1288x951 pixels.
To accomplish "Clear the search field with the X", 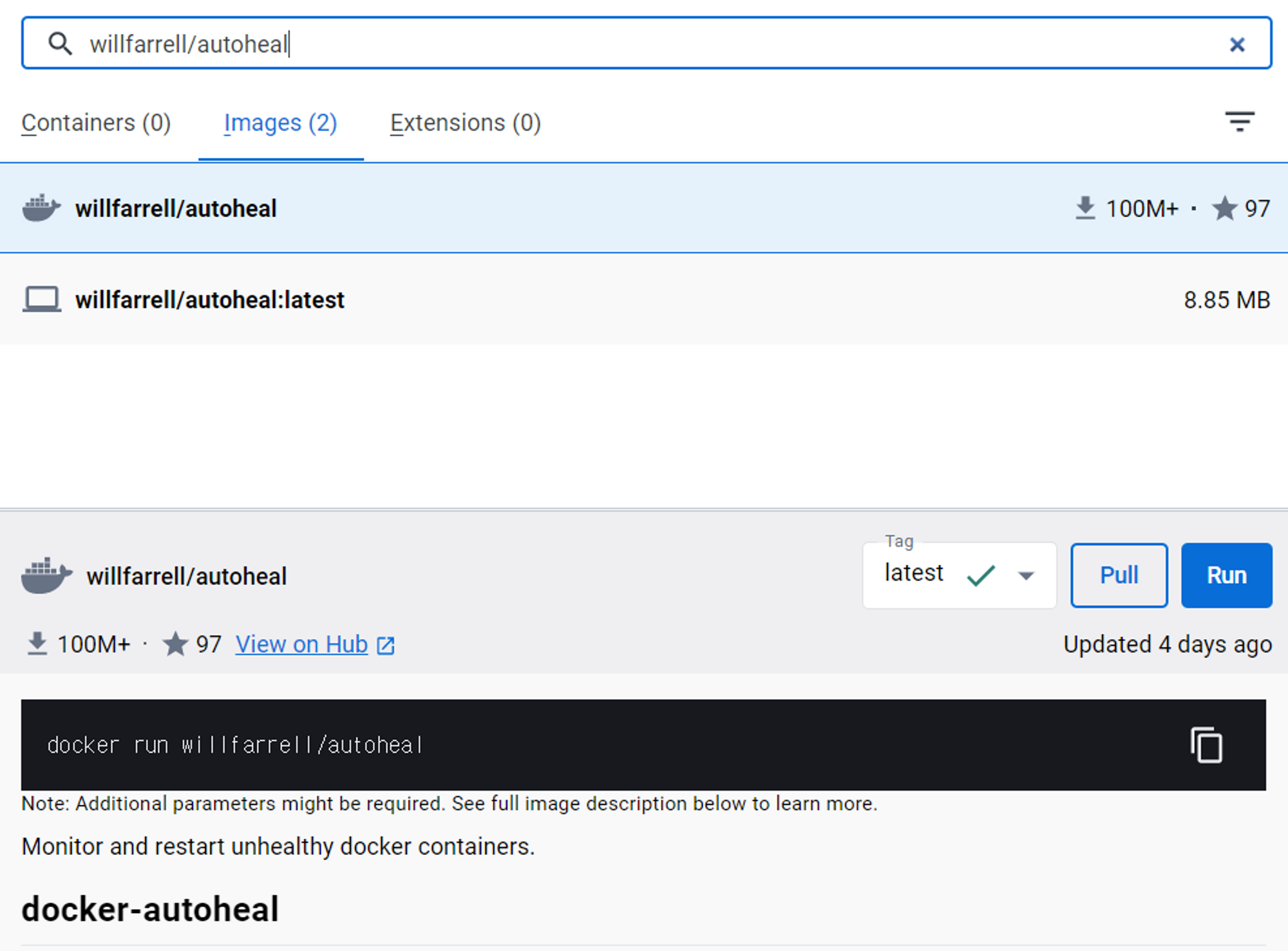I will pos(1238,44).
